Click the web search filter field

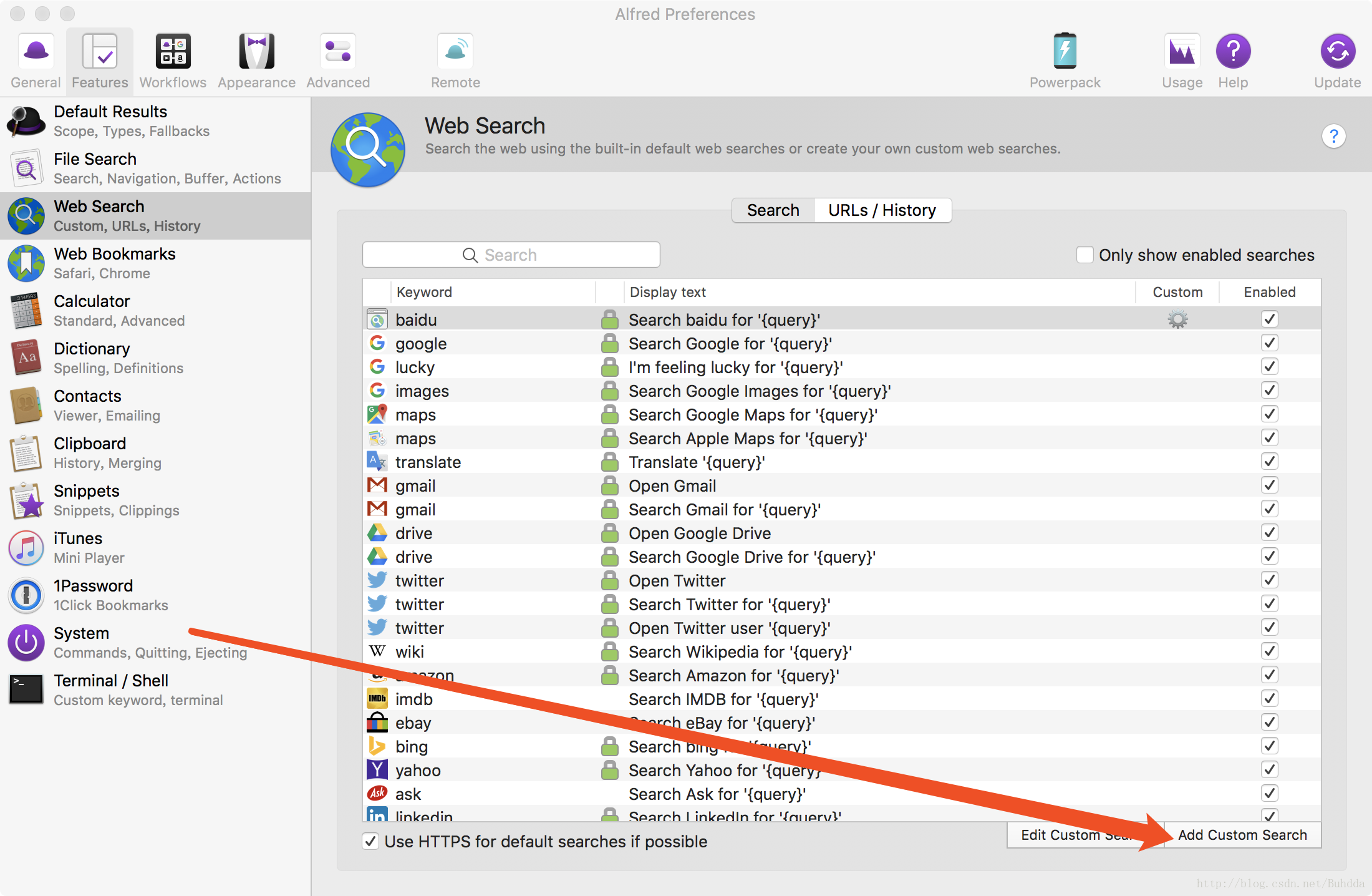511,255
